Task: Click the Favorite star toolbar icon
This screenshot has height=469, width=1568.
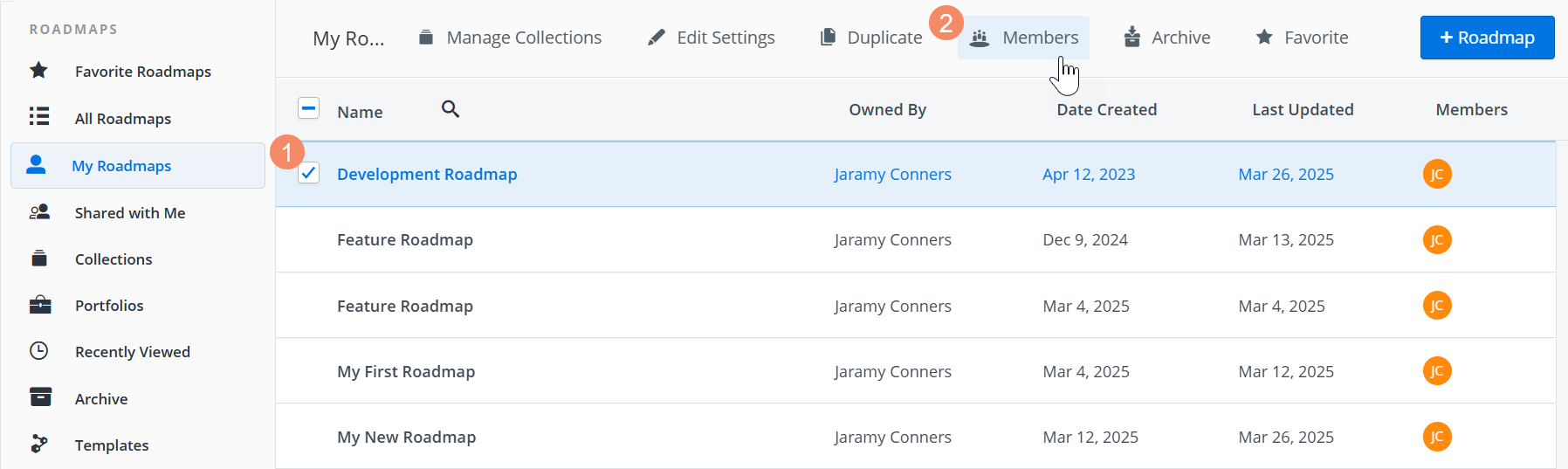Action: point(1264,38)
